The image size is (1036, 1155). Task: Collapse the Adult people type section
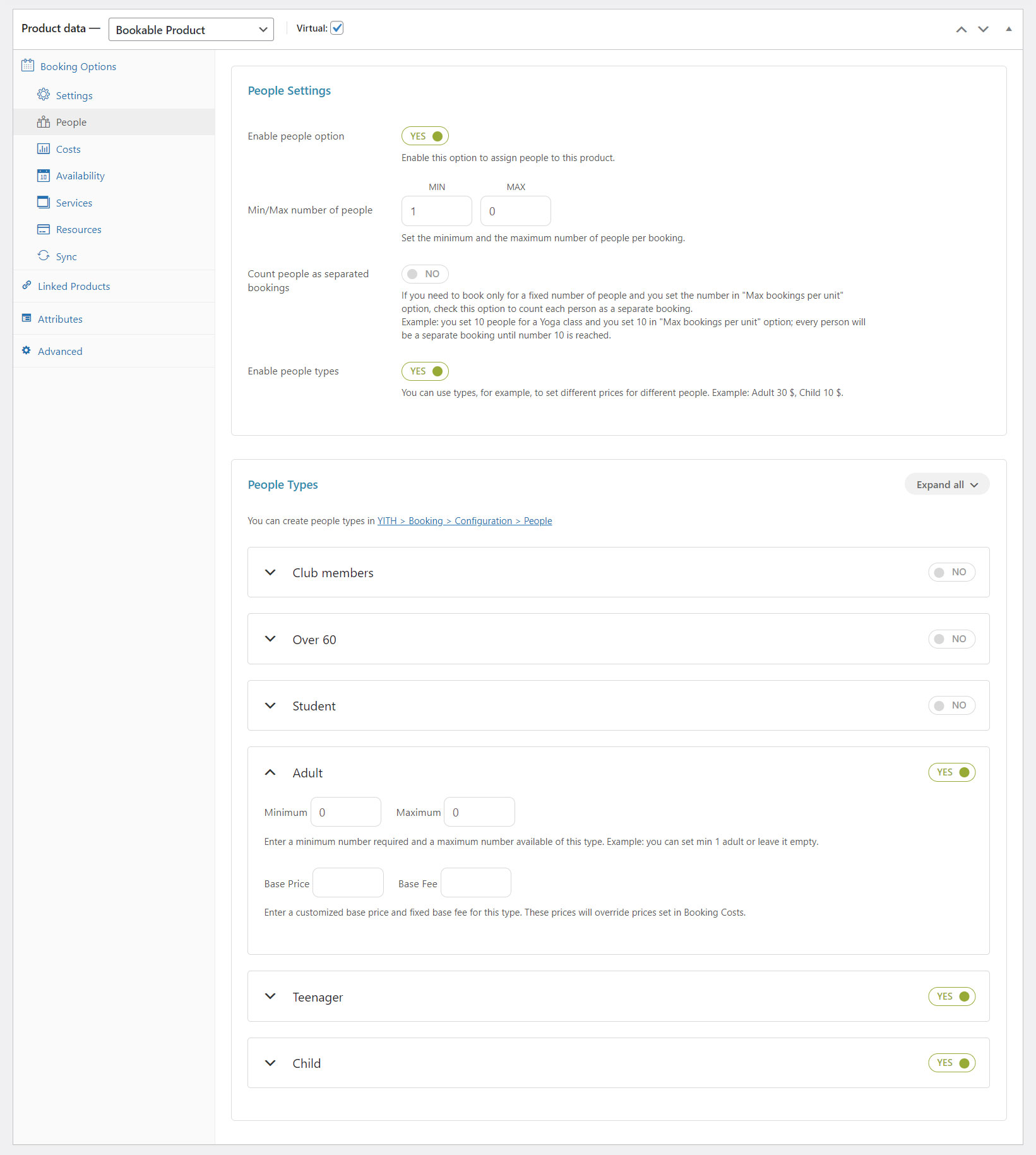(x=270, y=772)
